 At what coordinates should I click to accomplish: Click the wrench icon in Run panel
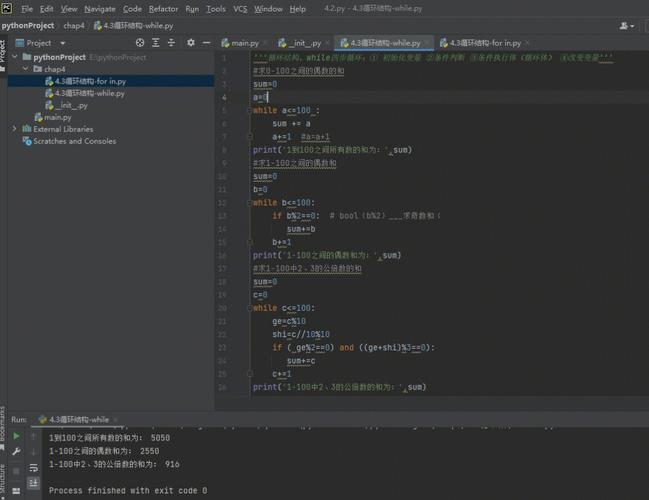(16, 451)
